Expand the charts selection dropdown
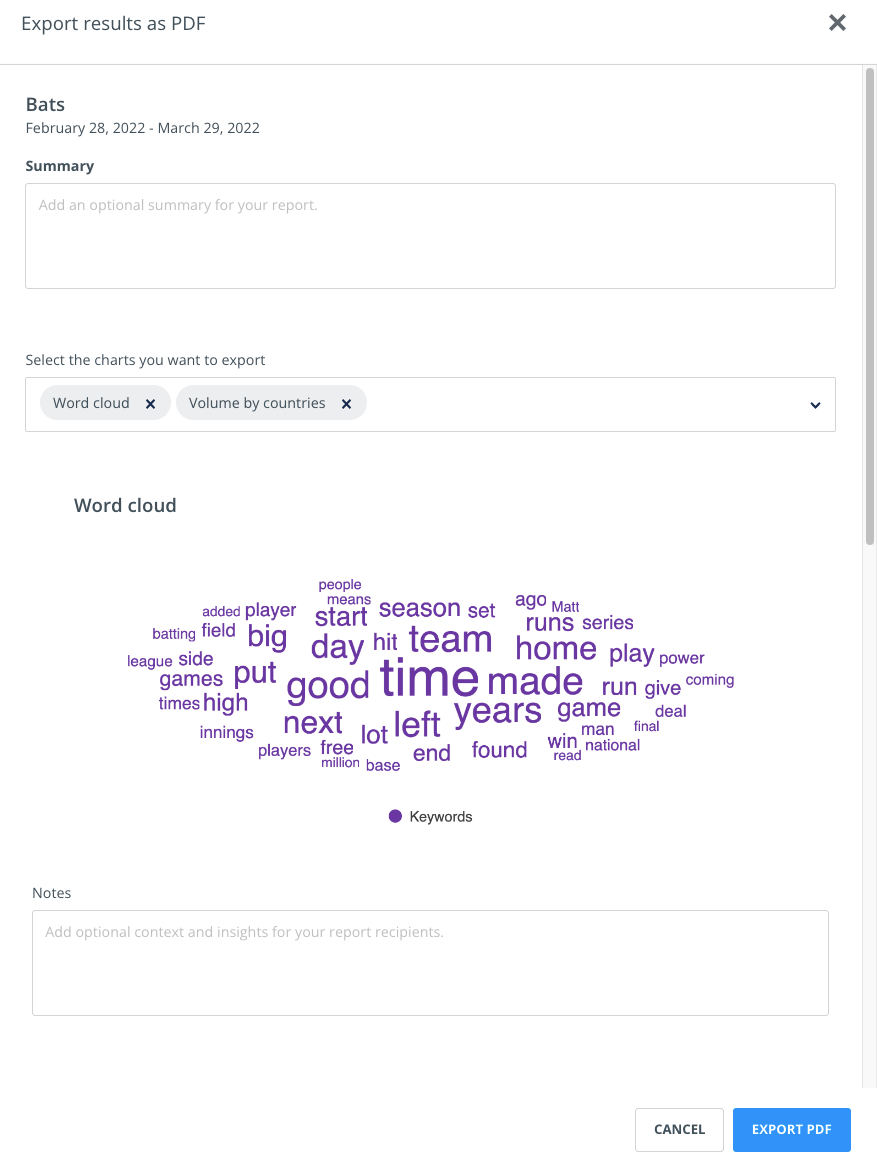The height and width of the screenshot is (1166, 877). (x=815, y=405)
